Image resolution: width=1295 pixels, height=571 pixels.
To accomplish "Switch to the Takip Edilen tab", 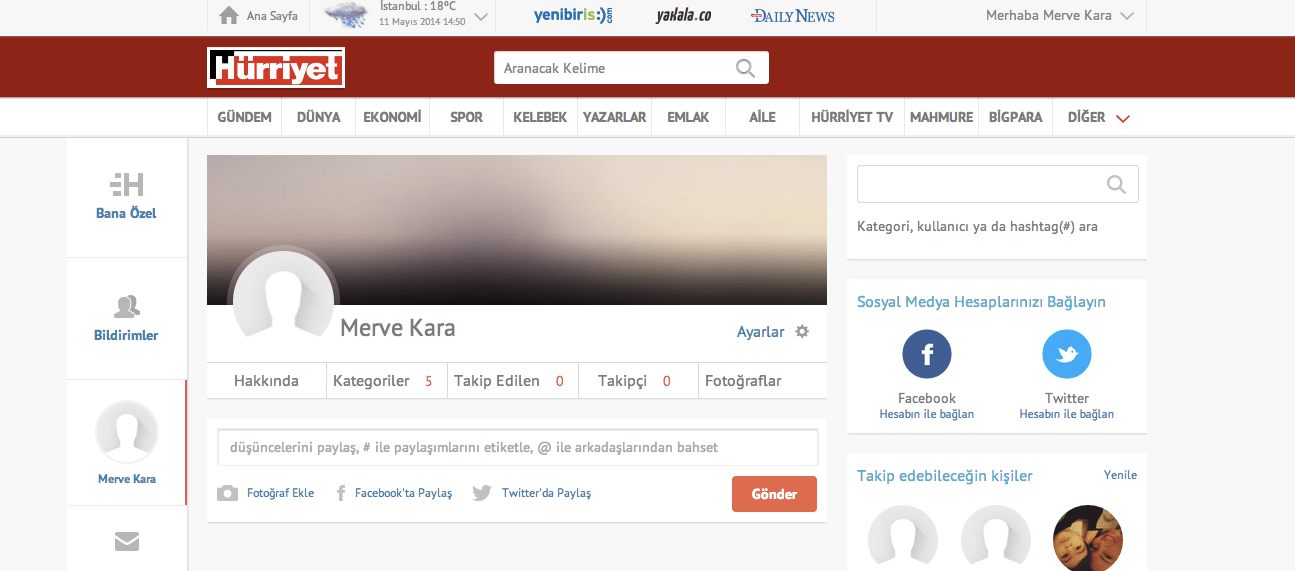I will (x=513, y=381).
